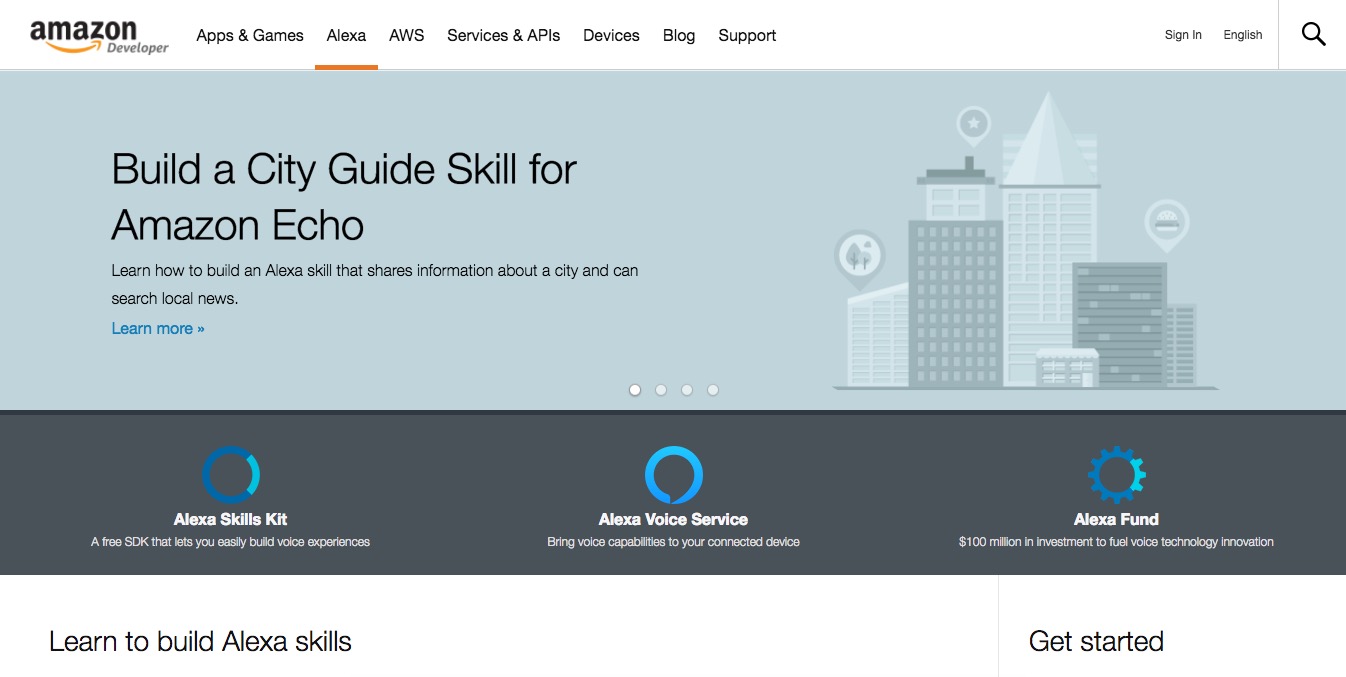1346x677 pixels.
Task: Select the first carousel slide dot
Action: (635, 390)
